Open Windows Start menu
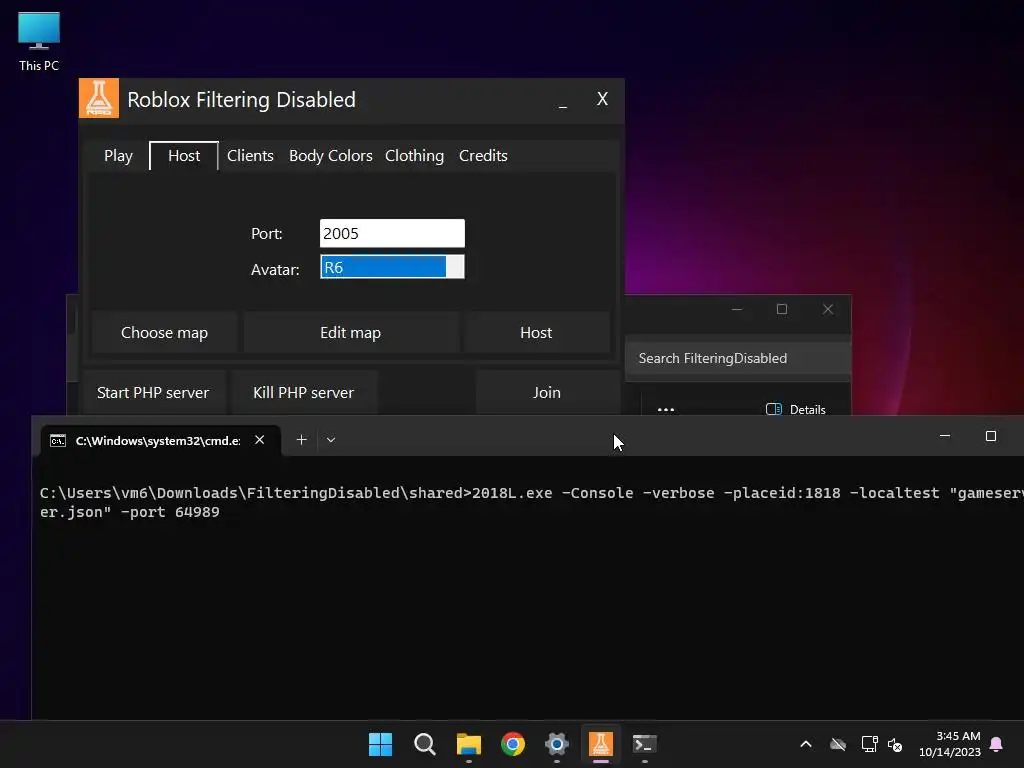 (x=380, y=744)
